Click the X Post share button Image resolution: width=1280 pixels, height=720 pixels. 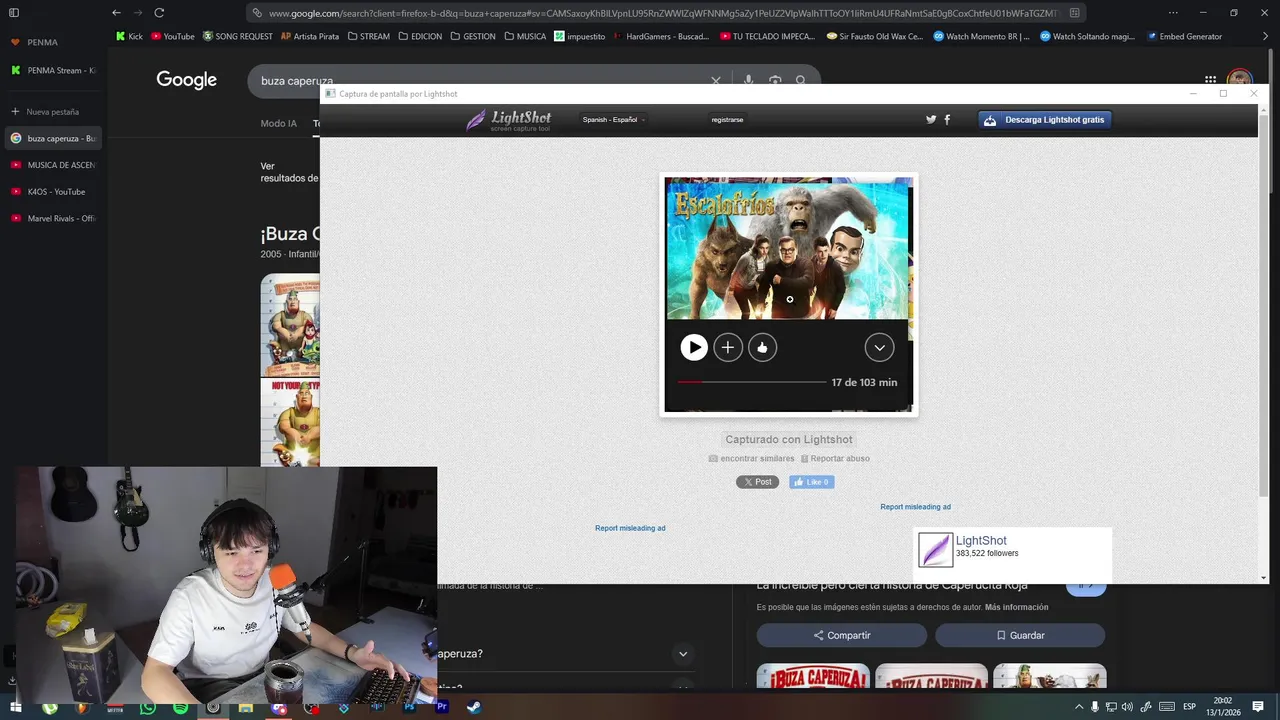tap(757, 482)
